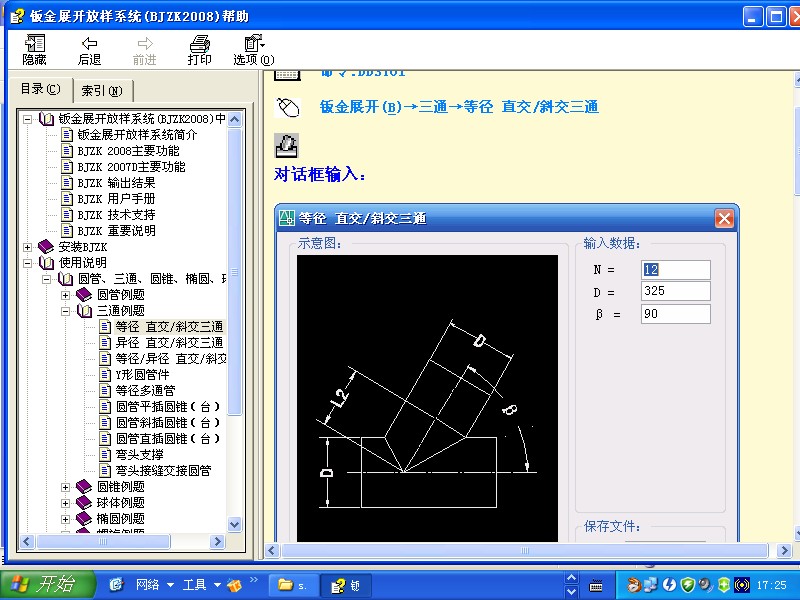Open the 网络 quick launch dropdown
800x600 pixels.
coord(155,585)
